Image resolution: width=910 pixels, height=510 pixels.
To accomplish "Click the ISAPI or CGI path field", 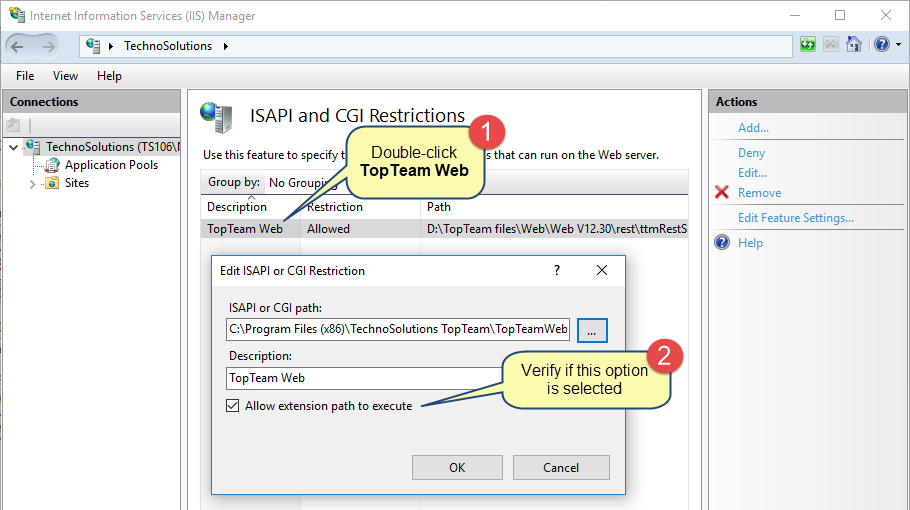I will pos(398,329).
